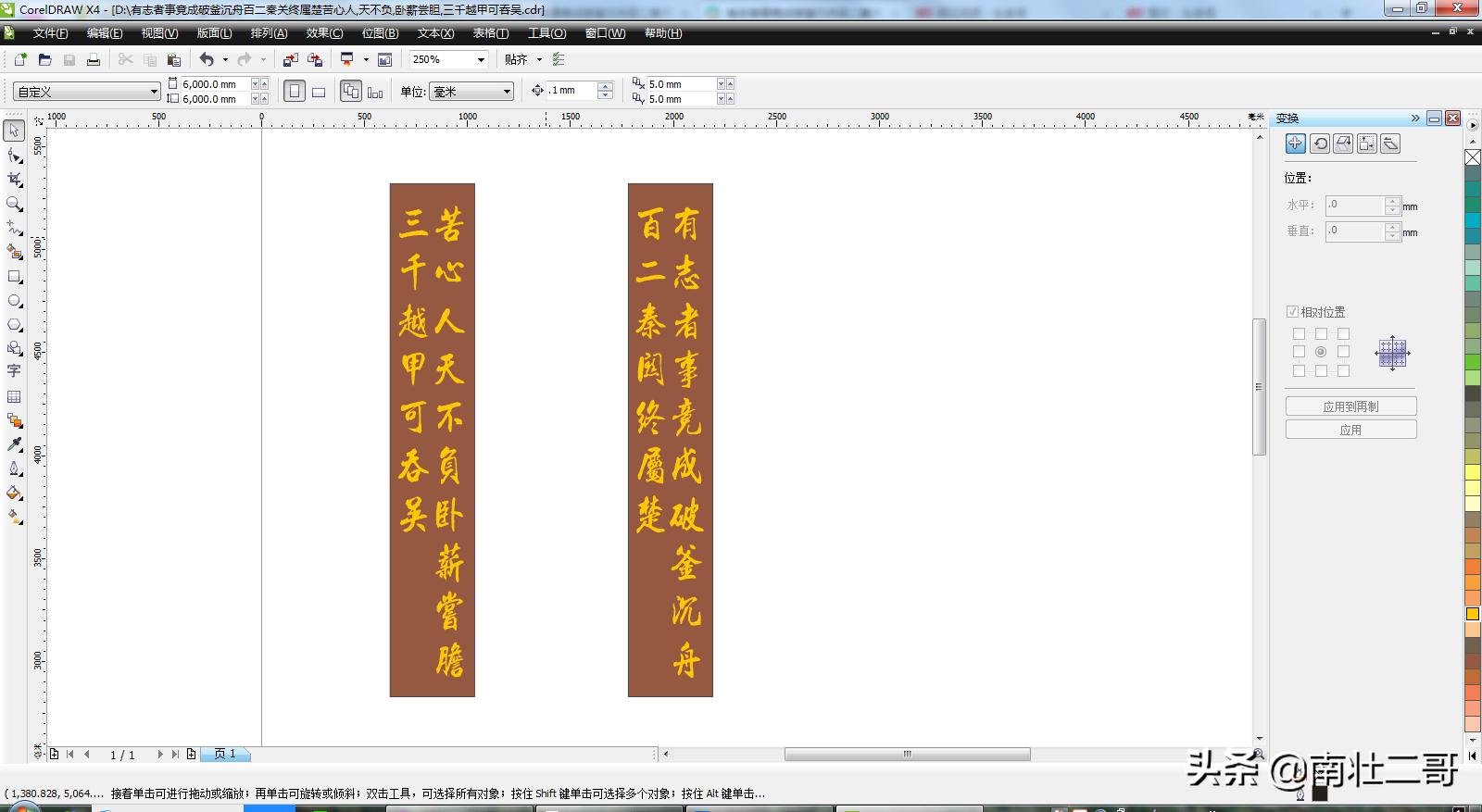Select the Crop tool
The image size is (1482, 812).
(x=14, y=179)
